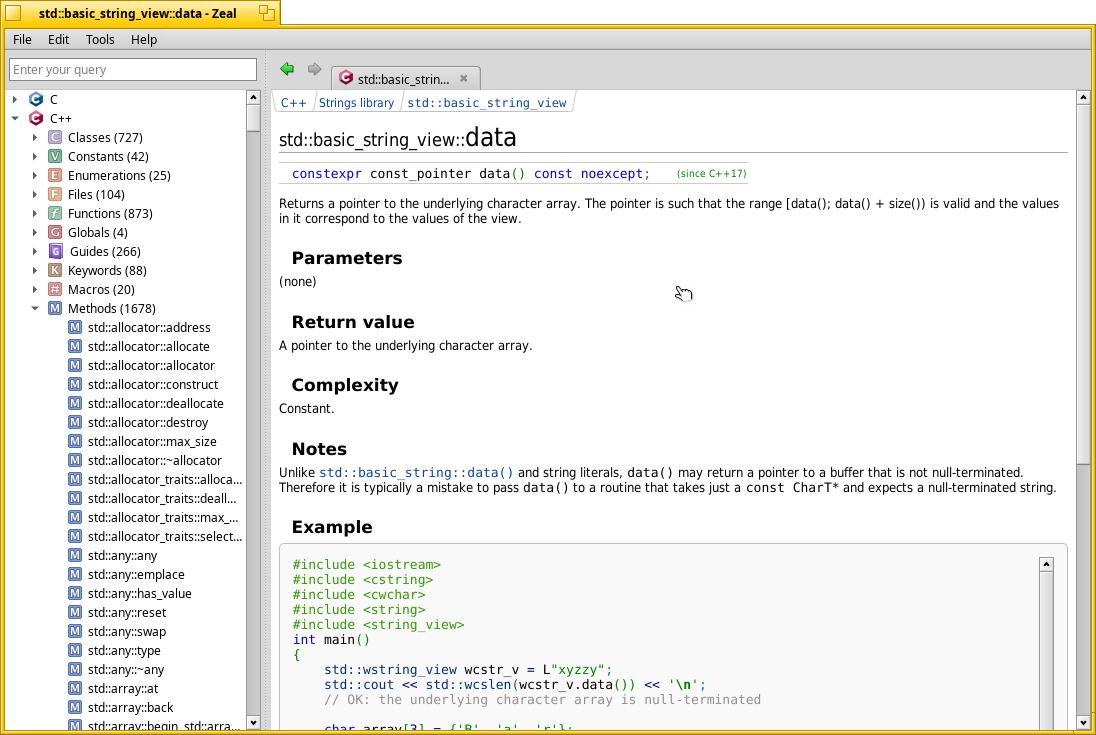1096x735 pixels.
Task: Click the method icon beside std::array::at
Action: (75, 688)
